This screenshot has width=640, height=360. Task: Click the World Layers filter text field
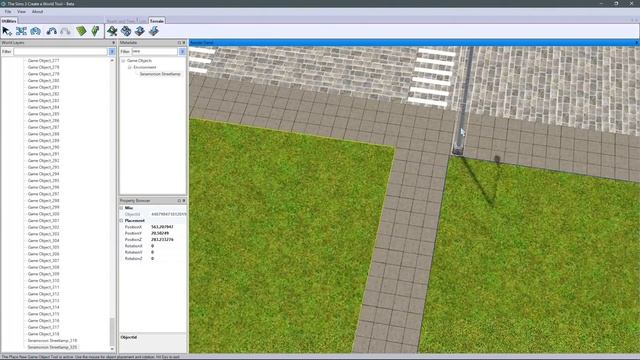tap(60, 51)
